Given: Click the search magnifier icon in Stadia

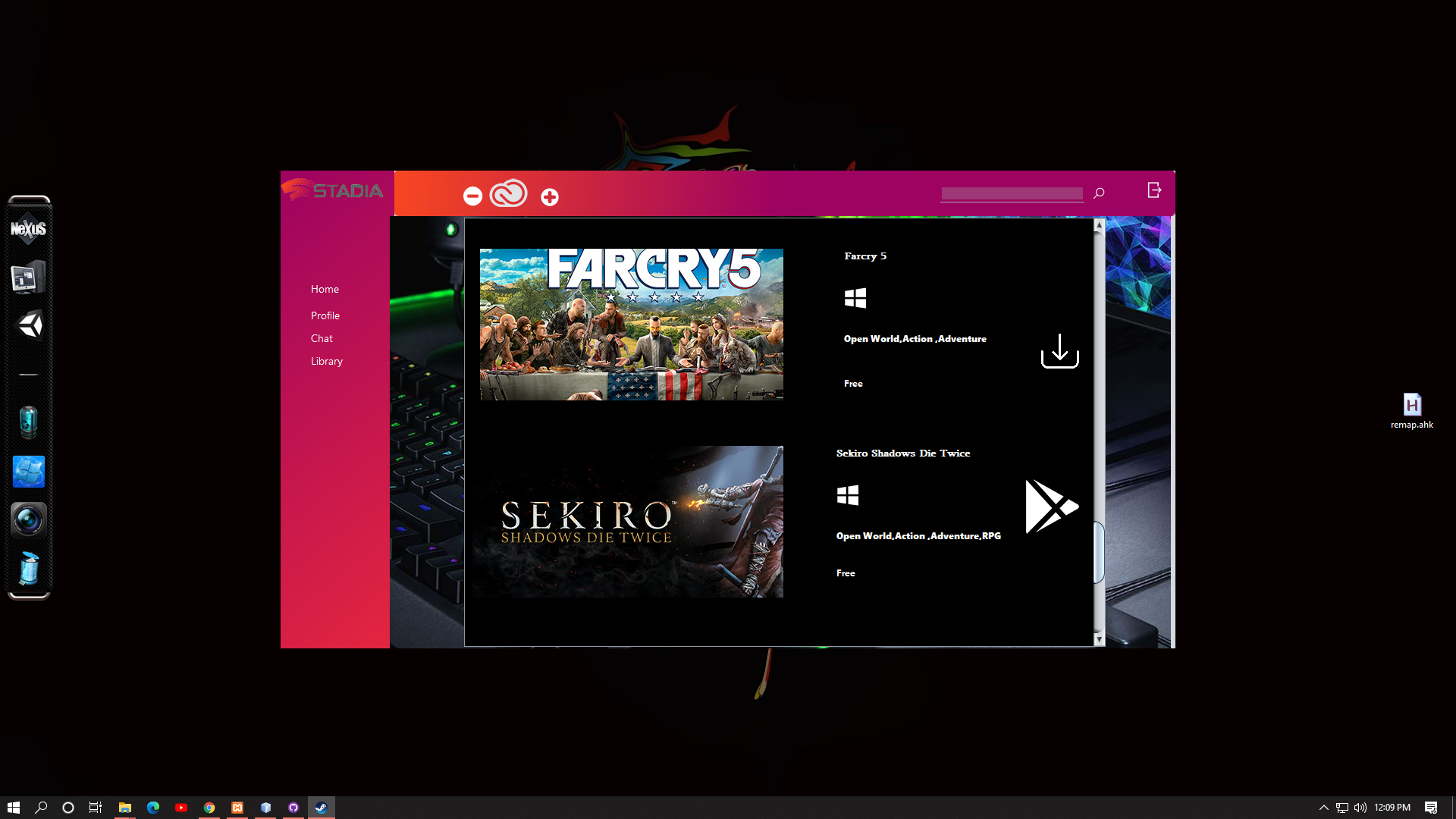Looking at the screenshot, I should click(x=1099, y=193).
